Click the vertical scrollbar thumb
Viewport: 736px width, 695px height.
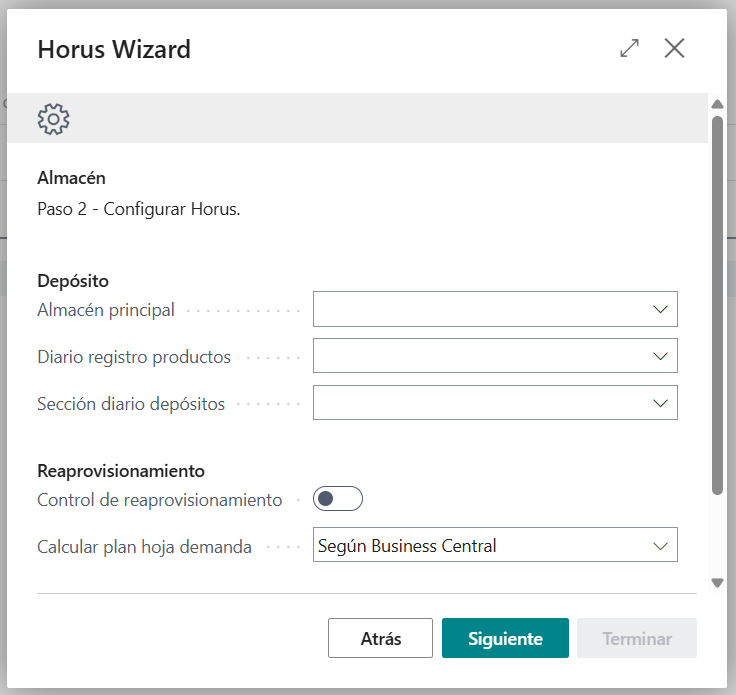[x=717, y=305]
